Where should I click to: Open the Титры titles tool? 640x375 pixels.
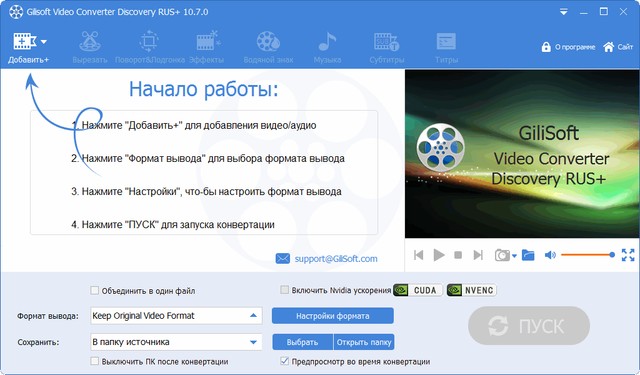(x=446, y=47)
